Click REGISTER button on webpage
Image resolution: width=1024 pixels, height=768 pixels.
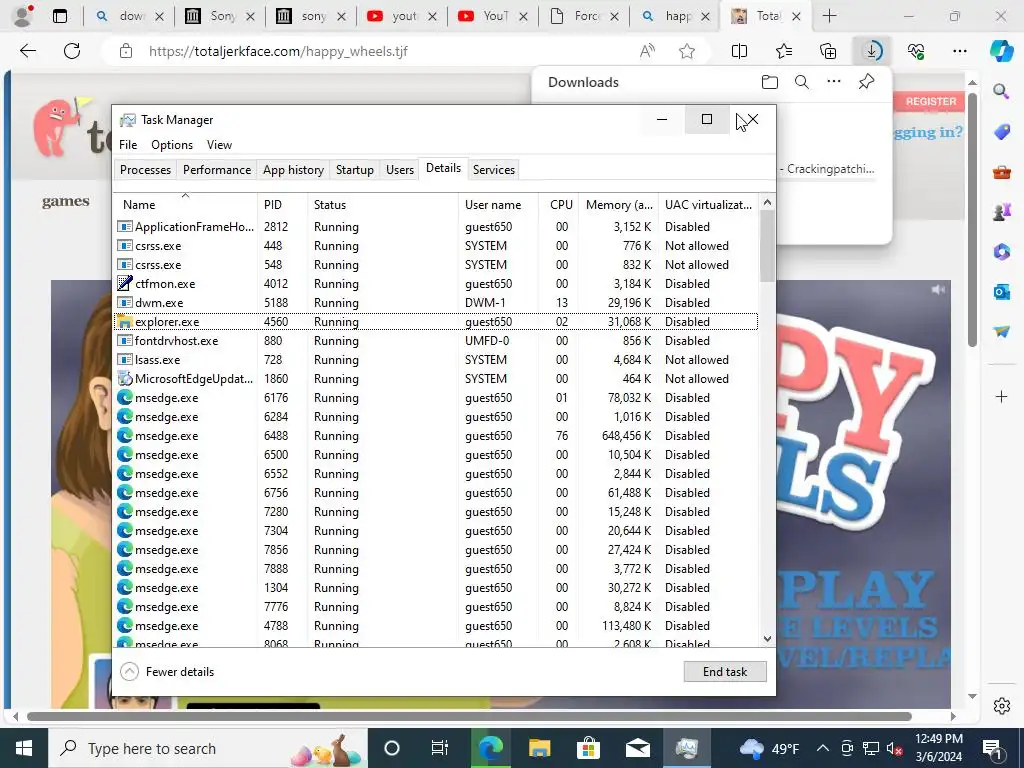point(930,102)
